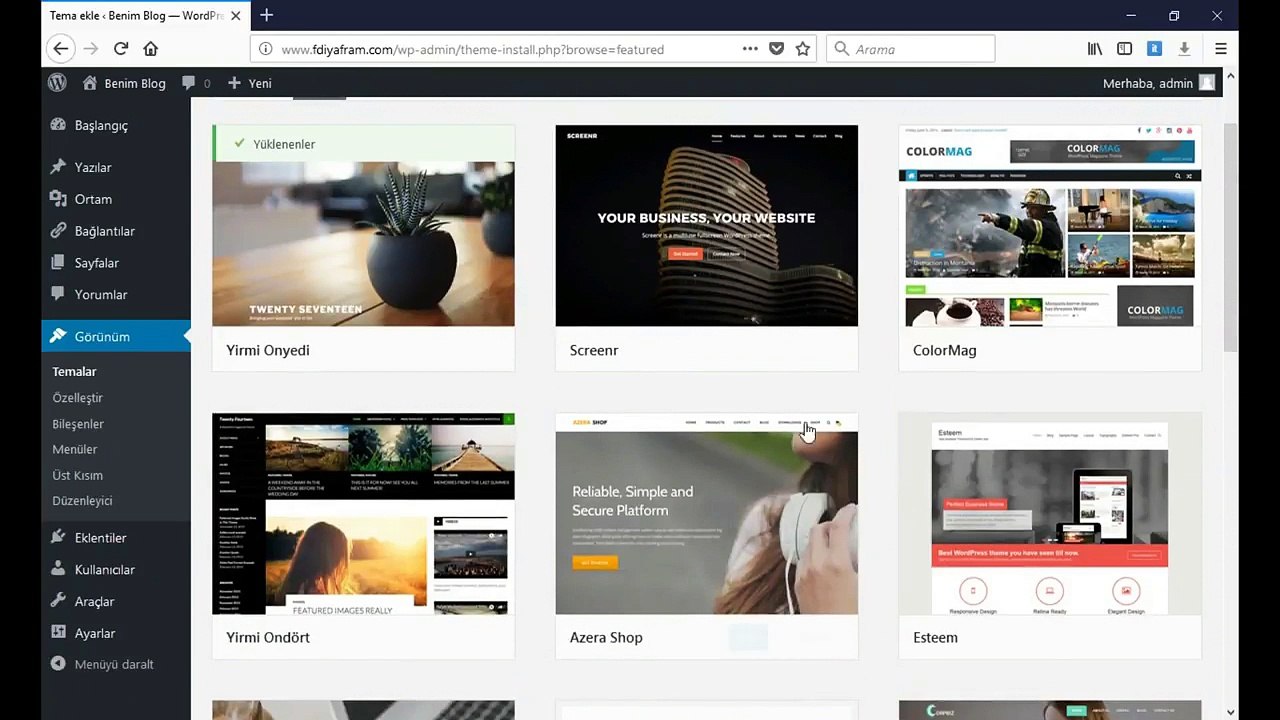Screen dimensions: 1280x720
Task: Click the Arama search box
Action: [911, 49]
